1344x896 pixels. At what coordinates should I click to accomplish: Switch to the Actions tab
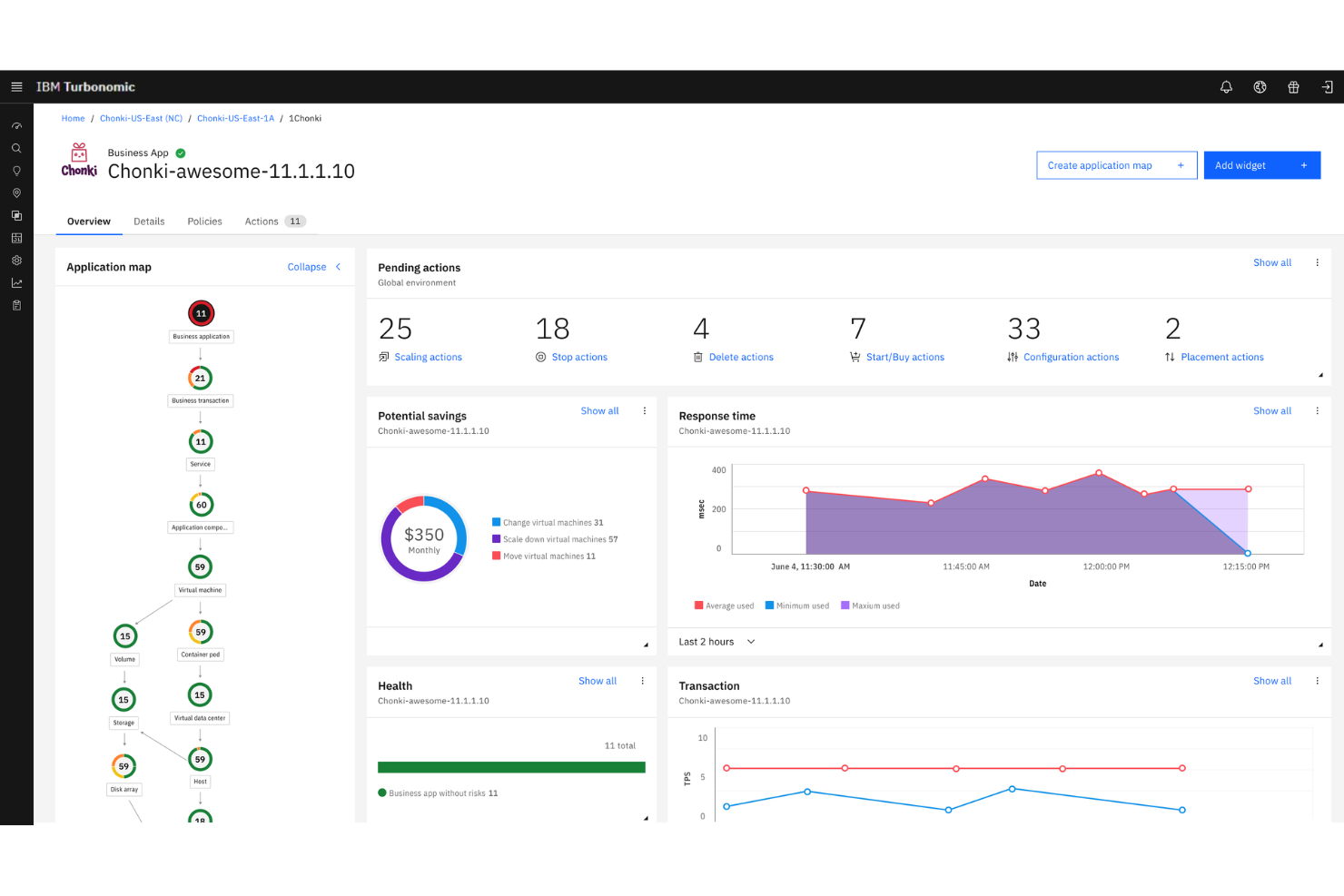coord(261,221)
